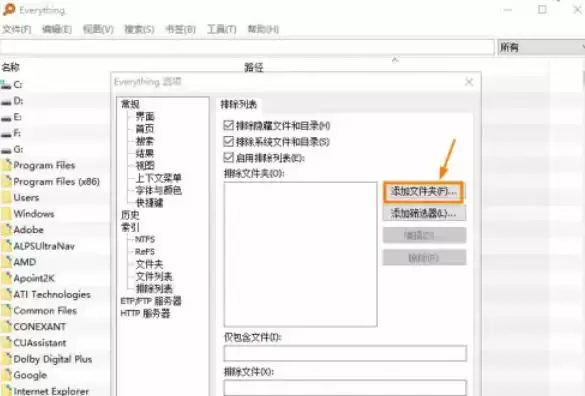Select 文件列表 in the options tree
This screenshot has height=396, width=585.
pos(154,277)
